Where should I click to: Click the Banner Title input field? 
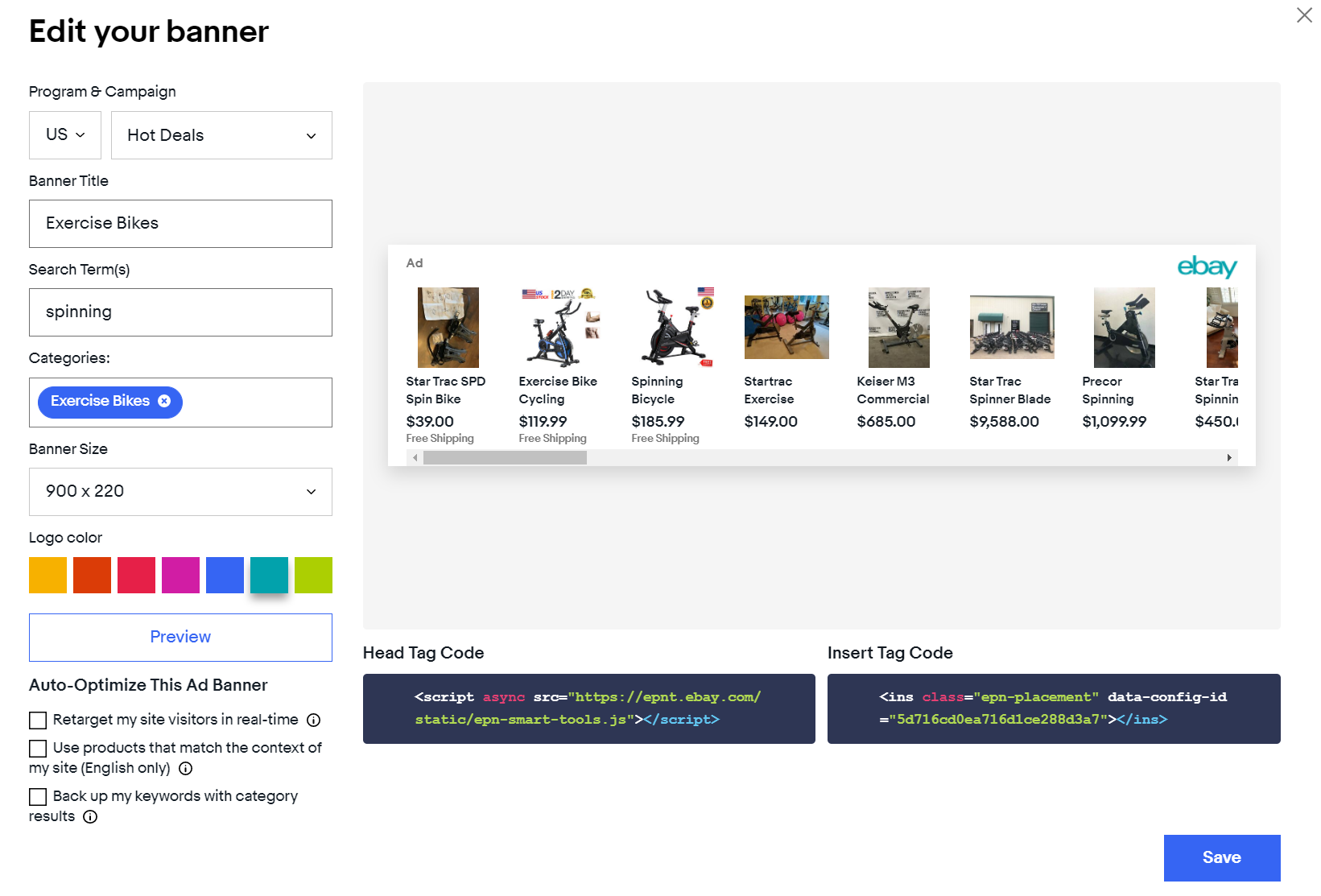pyautogui.click(x=180, y=224)
